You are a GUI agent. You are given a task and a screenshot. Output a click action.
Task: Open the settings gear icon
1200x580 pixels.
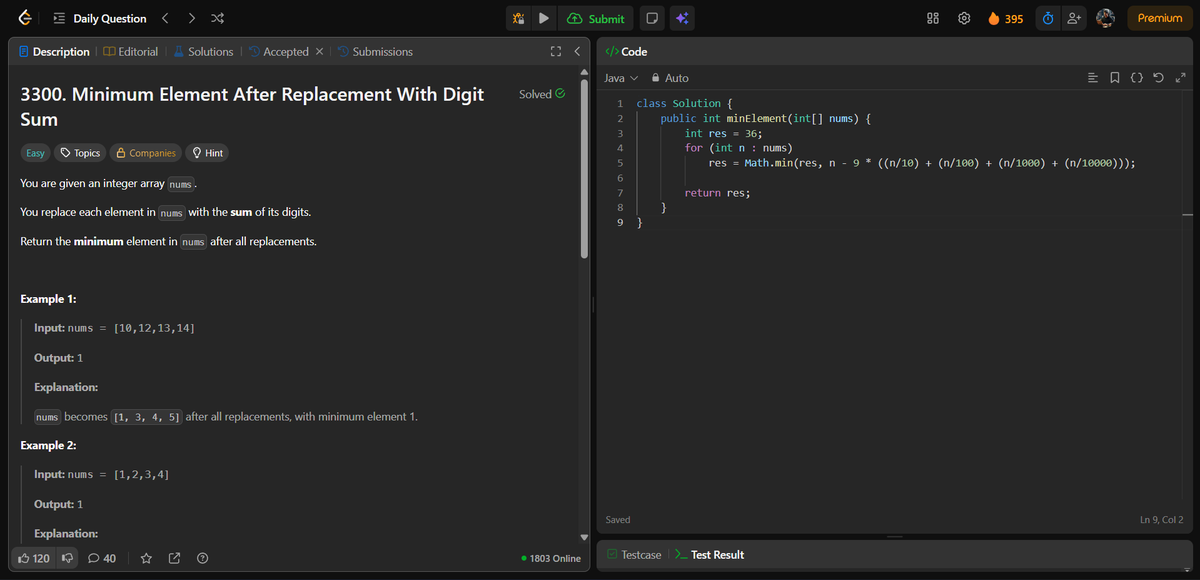point(964,18)
